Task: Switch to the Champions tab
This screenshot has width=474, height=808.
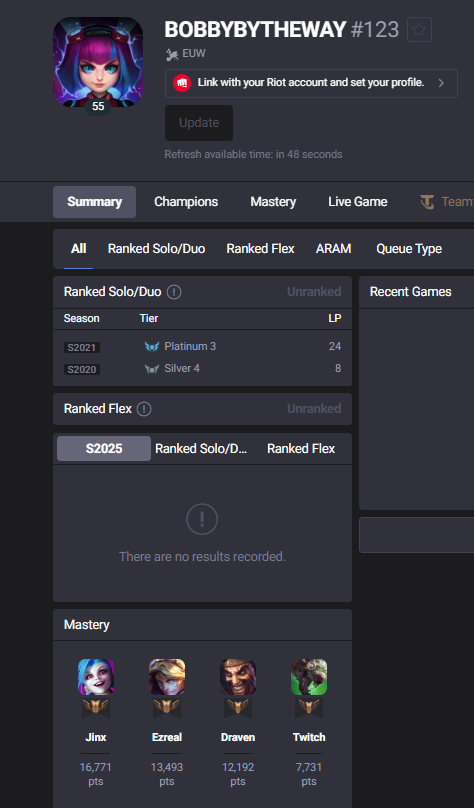Action: 186,201
